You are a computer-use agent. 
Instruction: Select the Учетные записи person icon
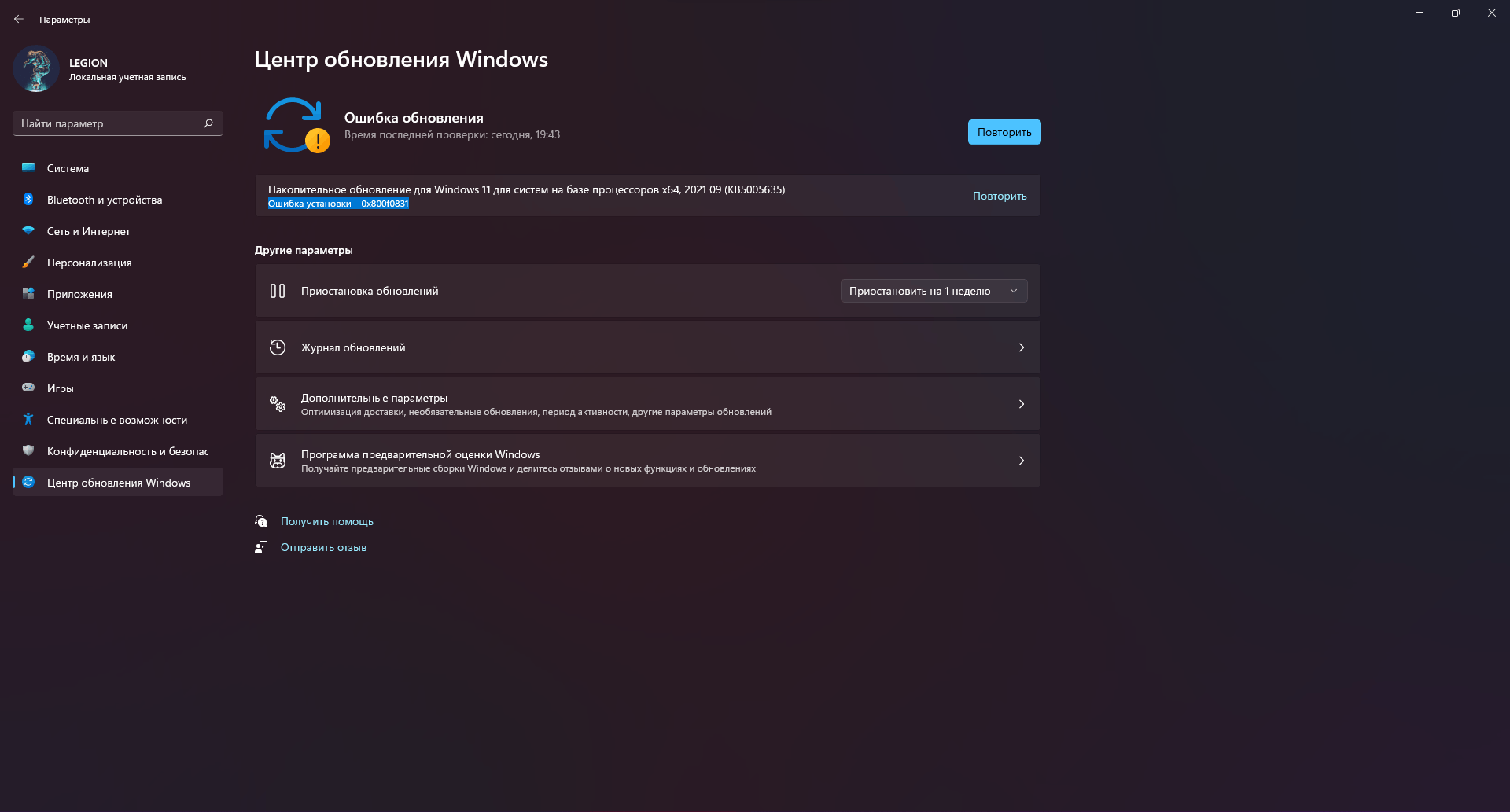28,325
